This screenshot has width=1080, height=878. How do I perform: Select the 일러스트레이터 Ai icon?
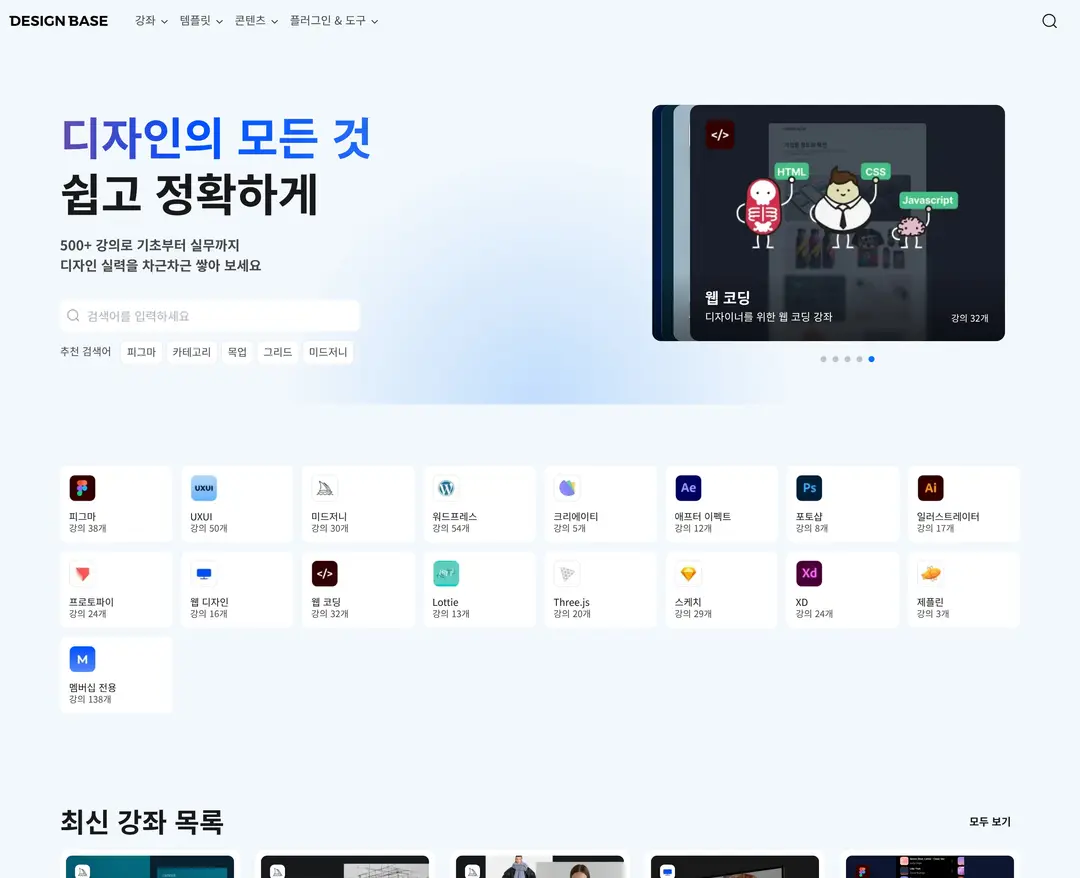click(x=931, y=488)
